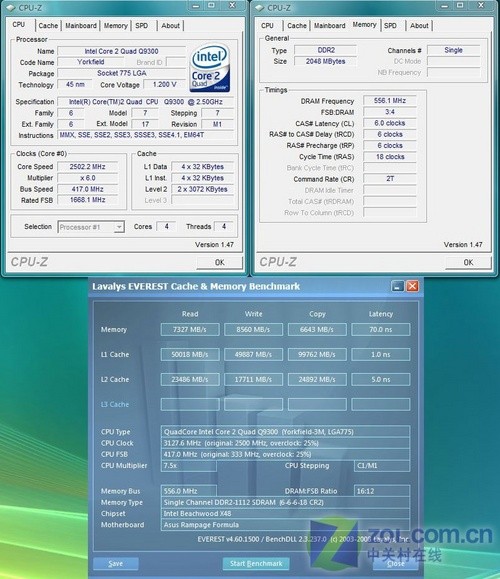Close the right CPU-Z window
Viewport: 500px width, 579px height.
(481, 6)
